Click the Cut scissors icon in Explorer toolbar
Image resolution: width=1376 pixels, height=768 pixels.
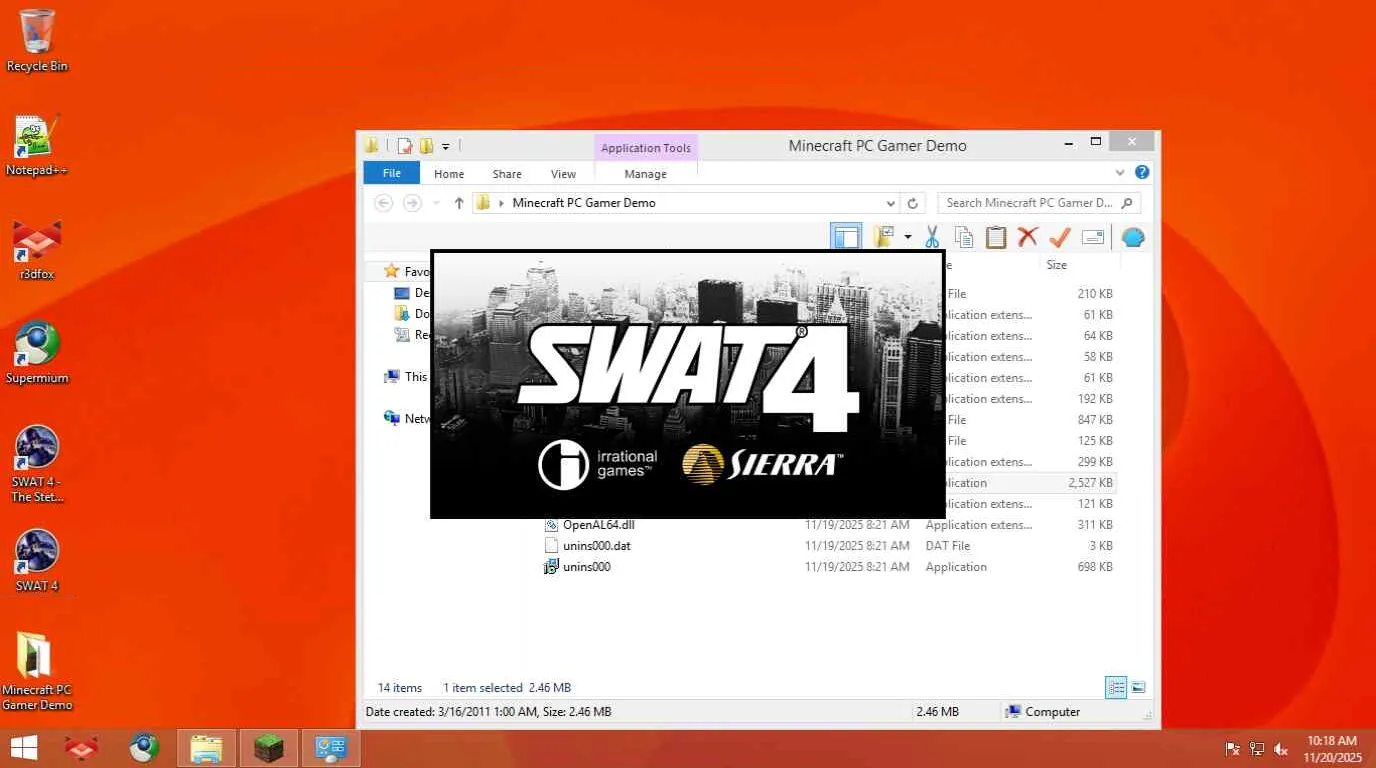[932, 237]
